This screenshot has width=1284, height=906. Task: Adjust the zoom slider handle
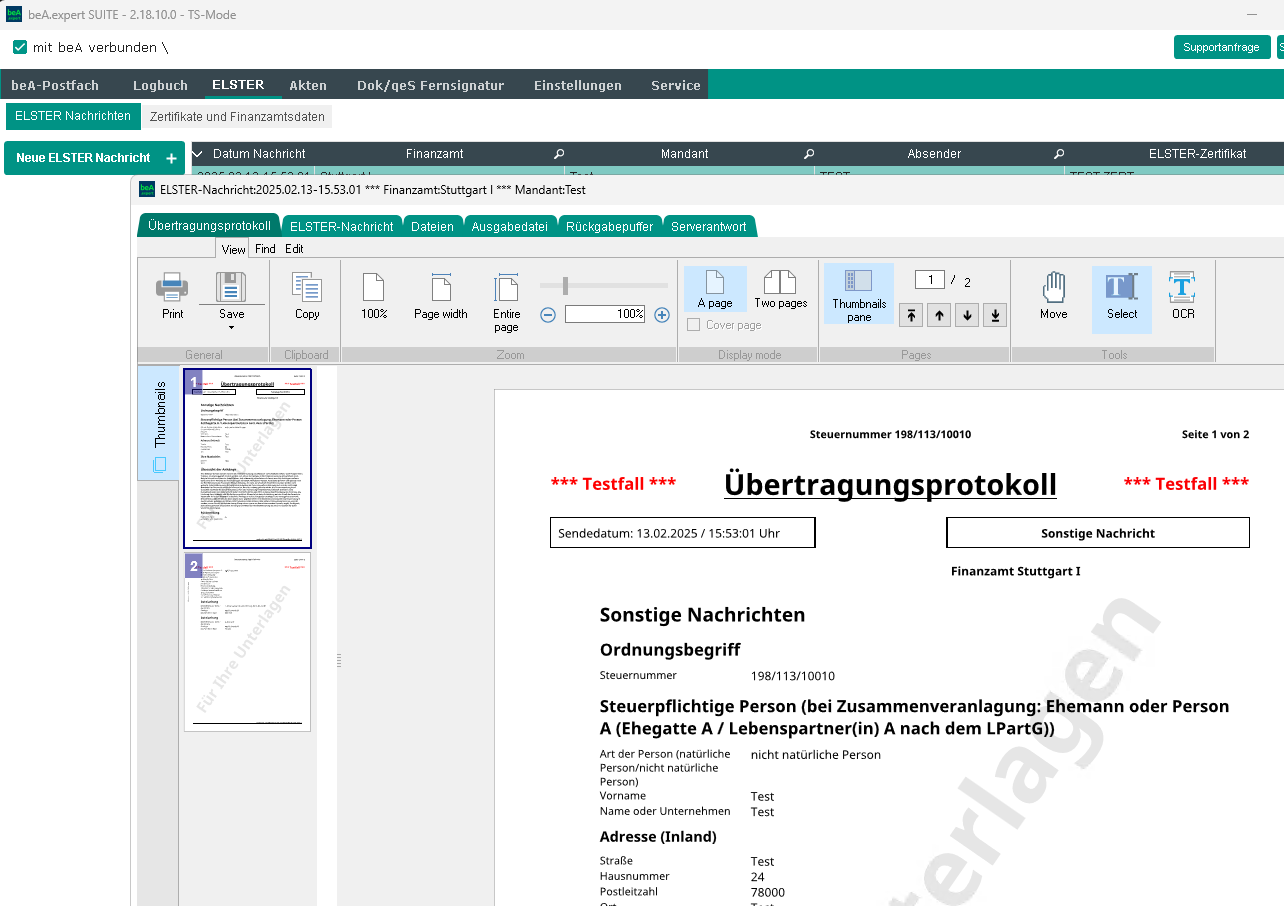pyautogui.click(x=565, y=286)
